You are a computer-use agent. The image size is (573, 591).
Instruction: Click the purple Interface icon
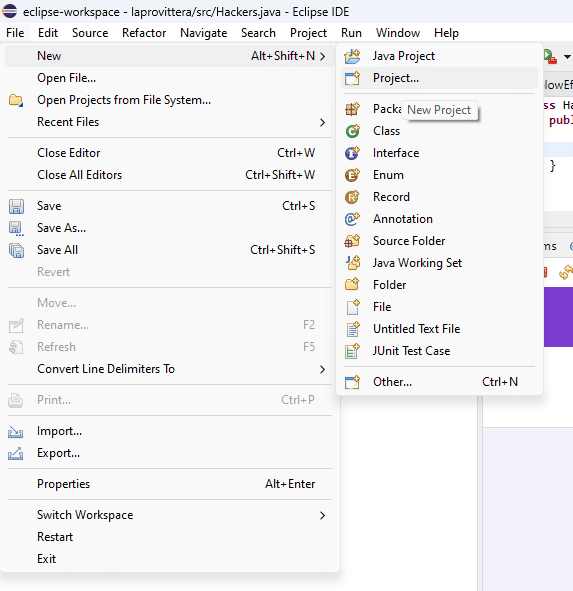[352, 153]
